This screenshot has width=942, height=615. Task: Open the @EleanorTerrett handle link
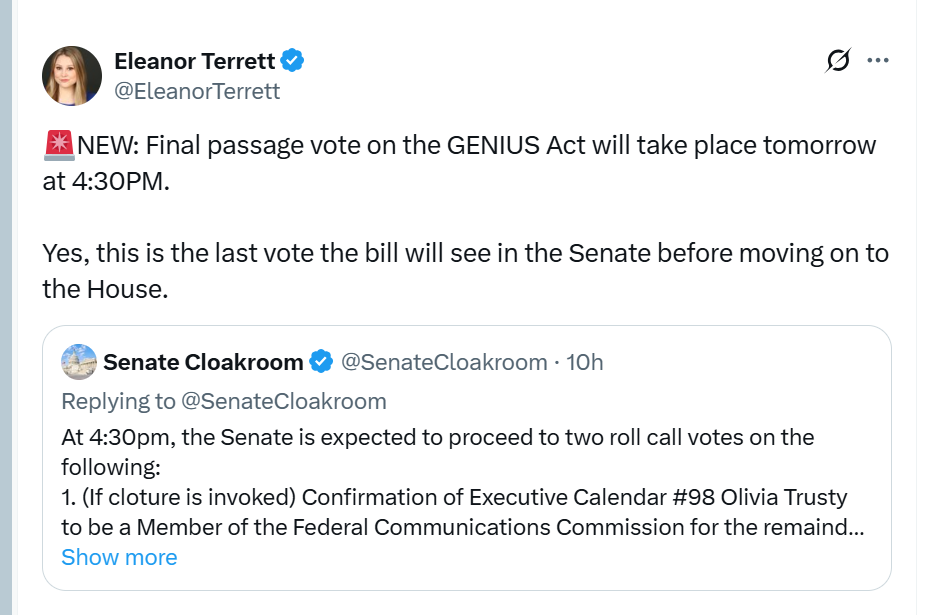click(x=197, y=91)
